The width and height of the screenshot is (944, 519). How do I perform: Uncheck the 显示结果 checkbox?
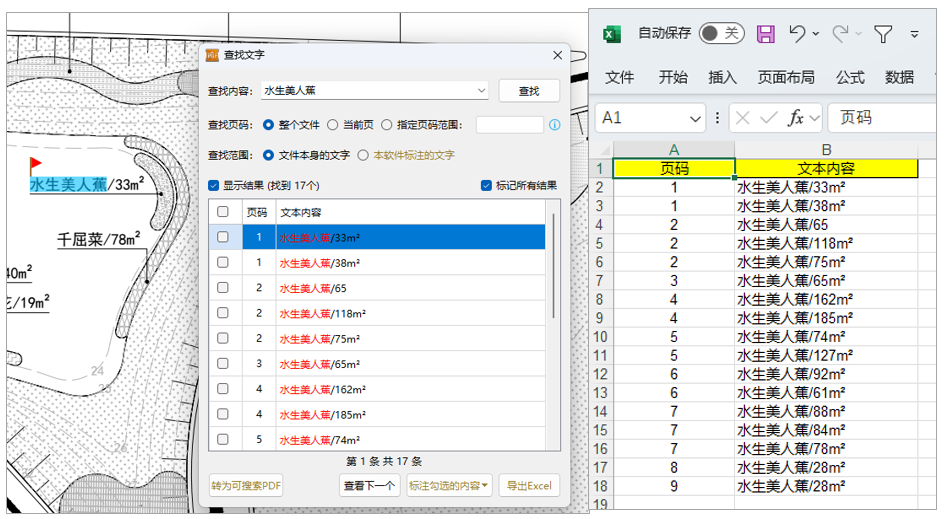click(x=214, y=186)
